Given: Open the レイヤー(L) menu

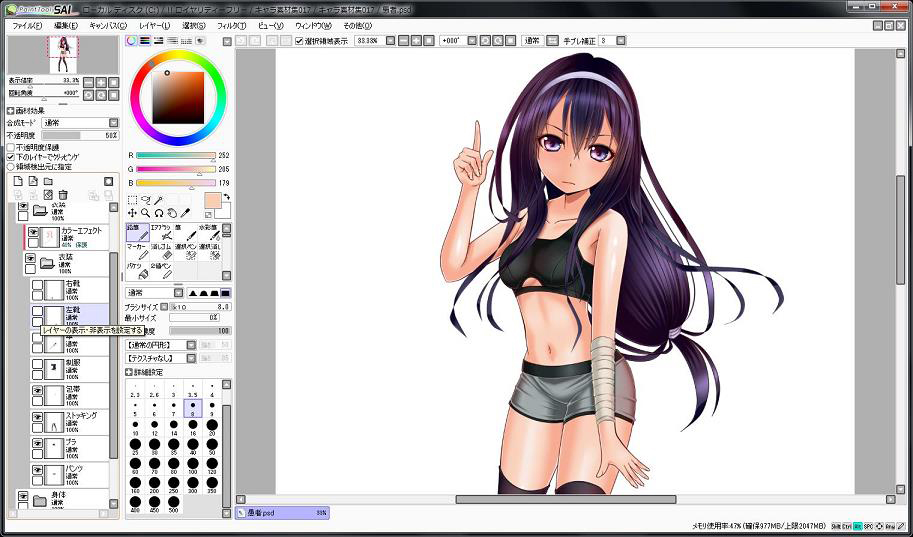Looking at the screenshot, I should click(154, 25).
